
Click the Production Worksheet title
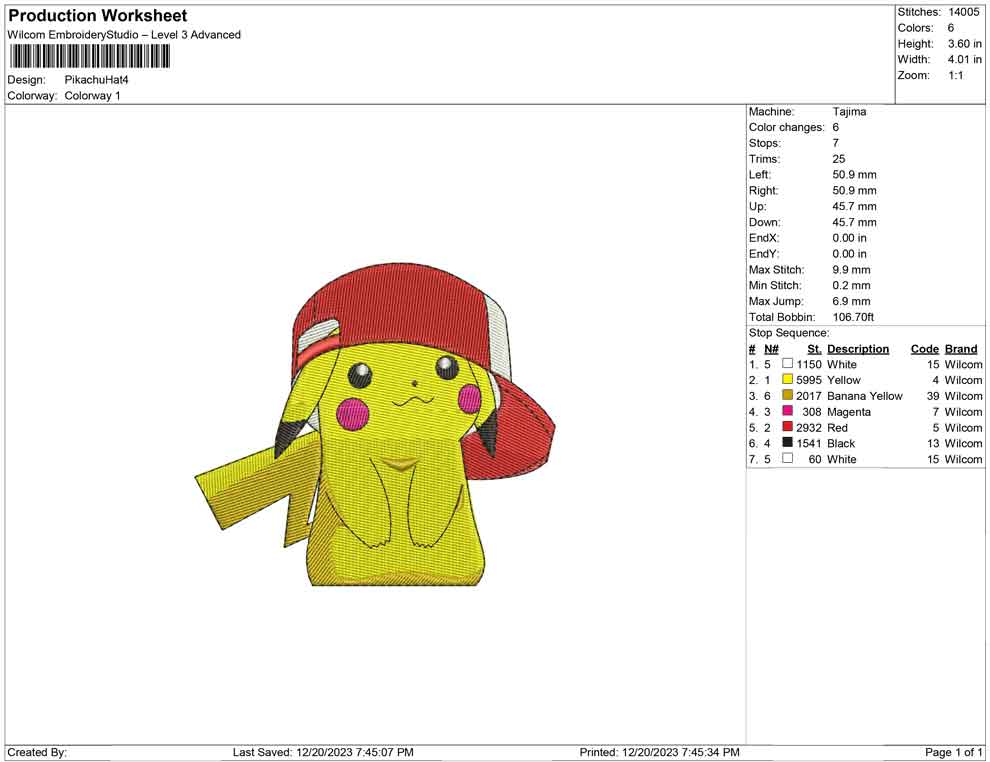(97, 16)
